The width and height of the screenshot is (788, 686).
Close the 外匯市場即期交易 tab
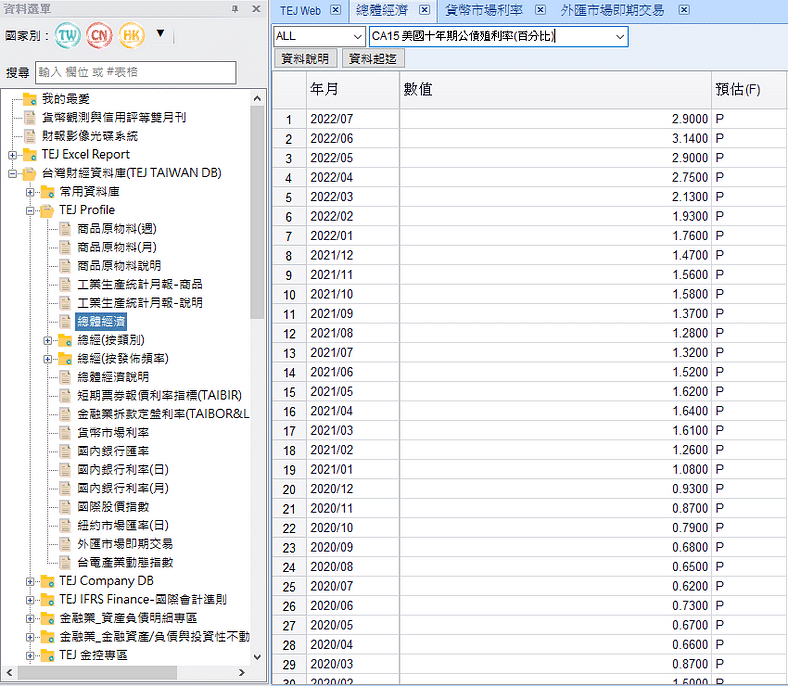tap(685, 10)
